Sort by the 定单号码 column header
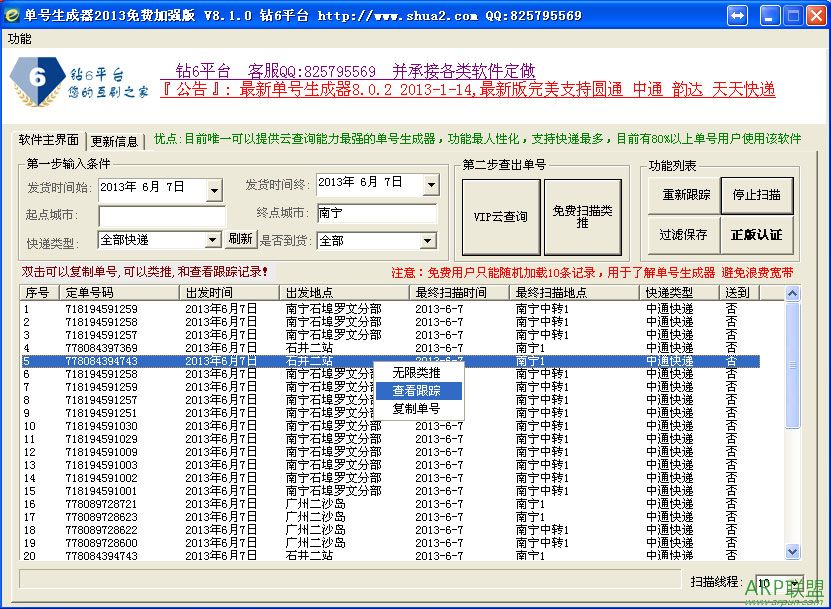Viewport: 831px width, 609px height. 89,293
